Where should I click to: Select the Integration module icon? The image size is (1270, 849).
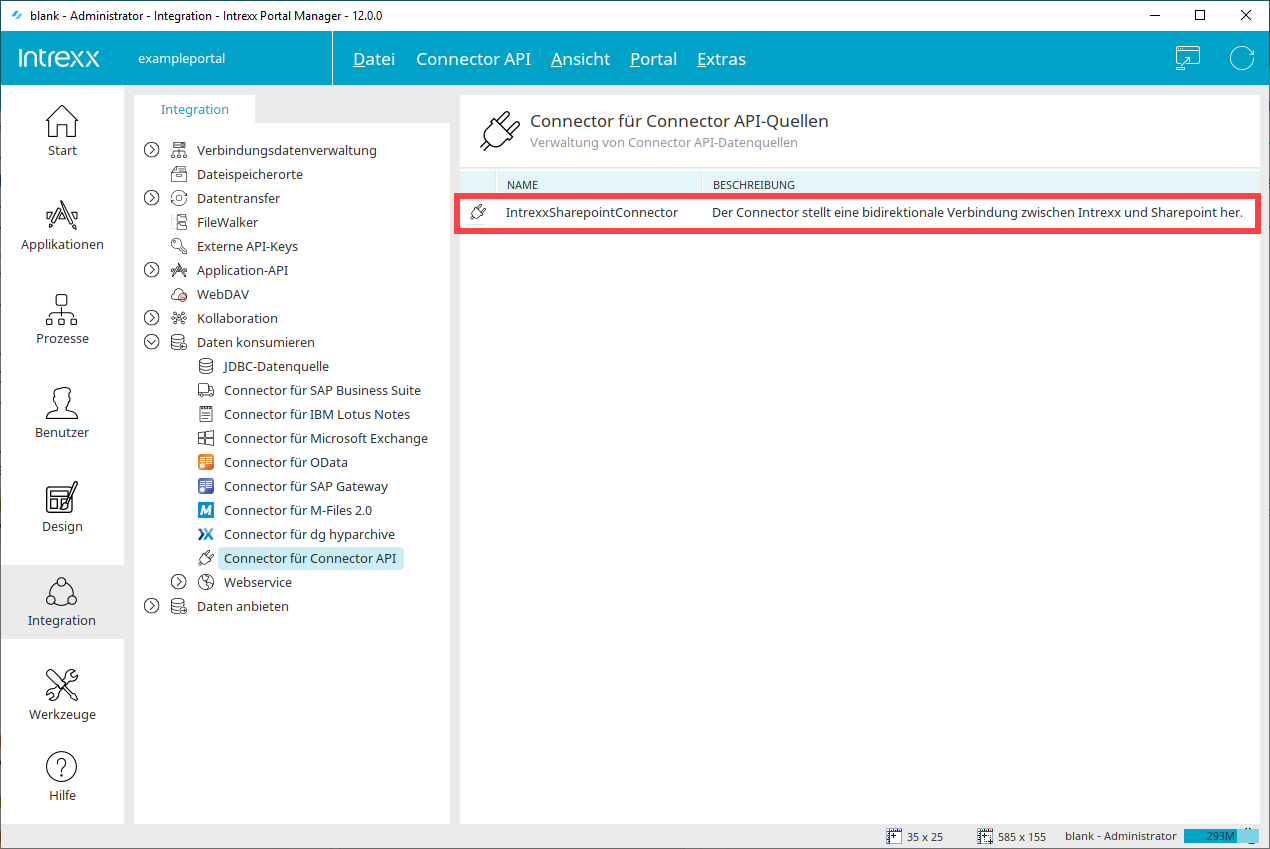click(62, 591)
